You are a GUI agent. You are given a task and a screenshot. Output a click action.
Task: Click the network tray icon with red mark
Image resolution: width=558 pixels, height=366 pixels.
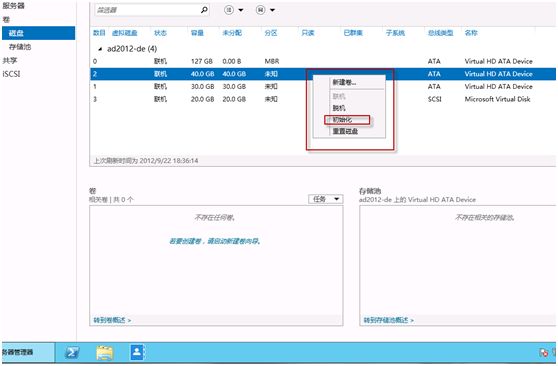pyautogui.click(x=543, y=352)
